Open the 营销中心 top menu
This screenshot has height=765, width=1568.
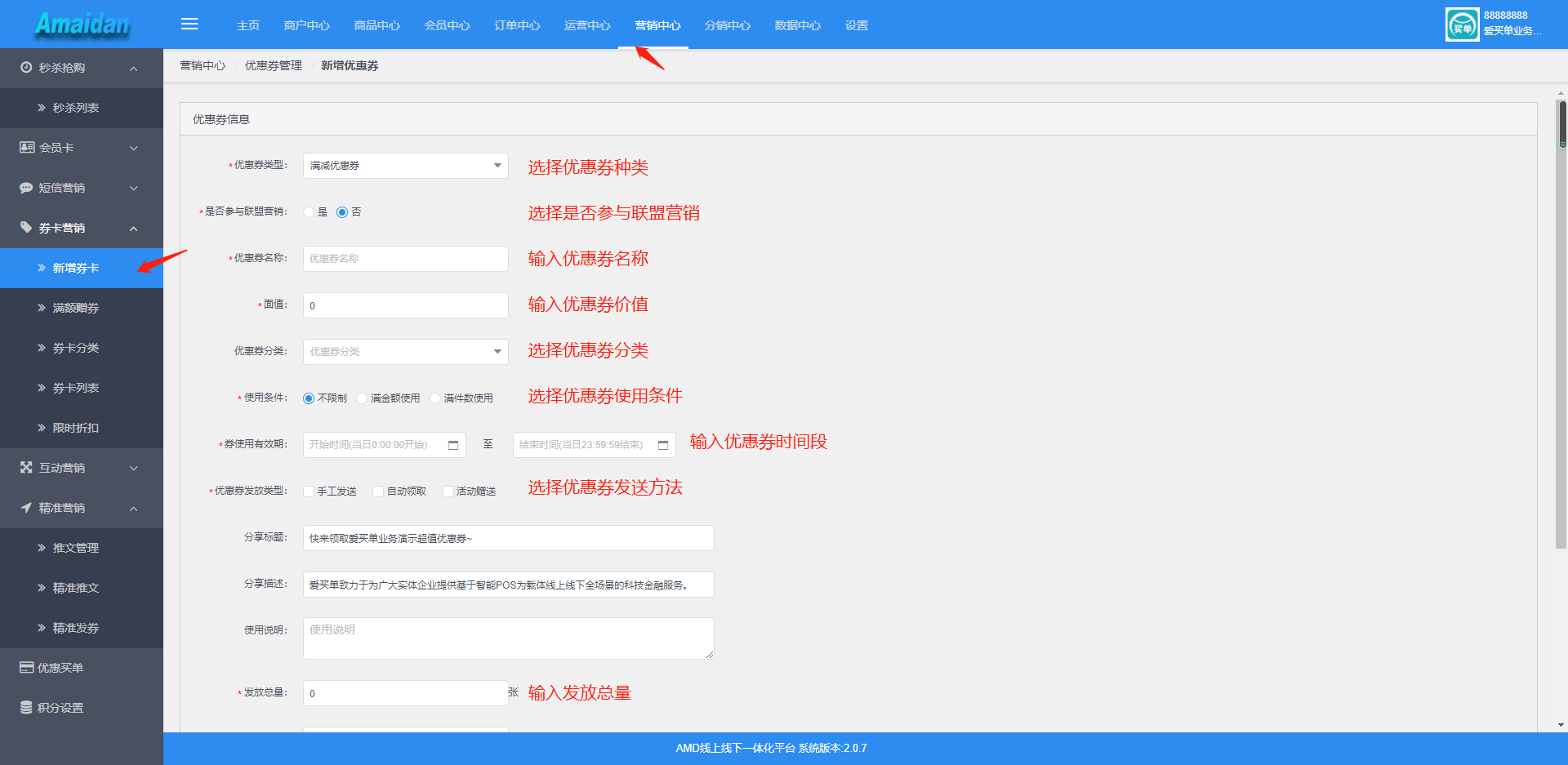tap(658, 25)
